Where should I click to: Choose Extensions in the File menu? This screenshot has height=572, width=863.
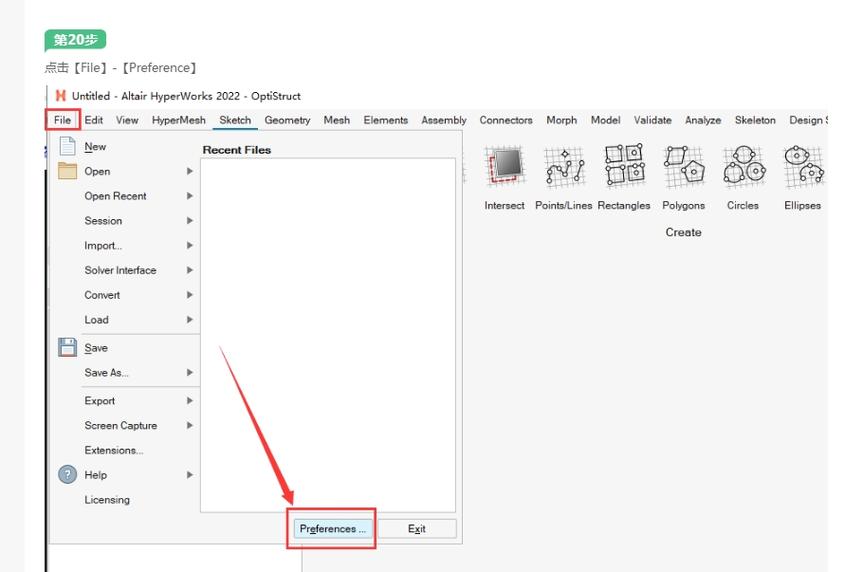tap(114, 450)
